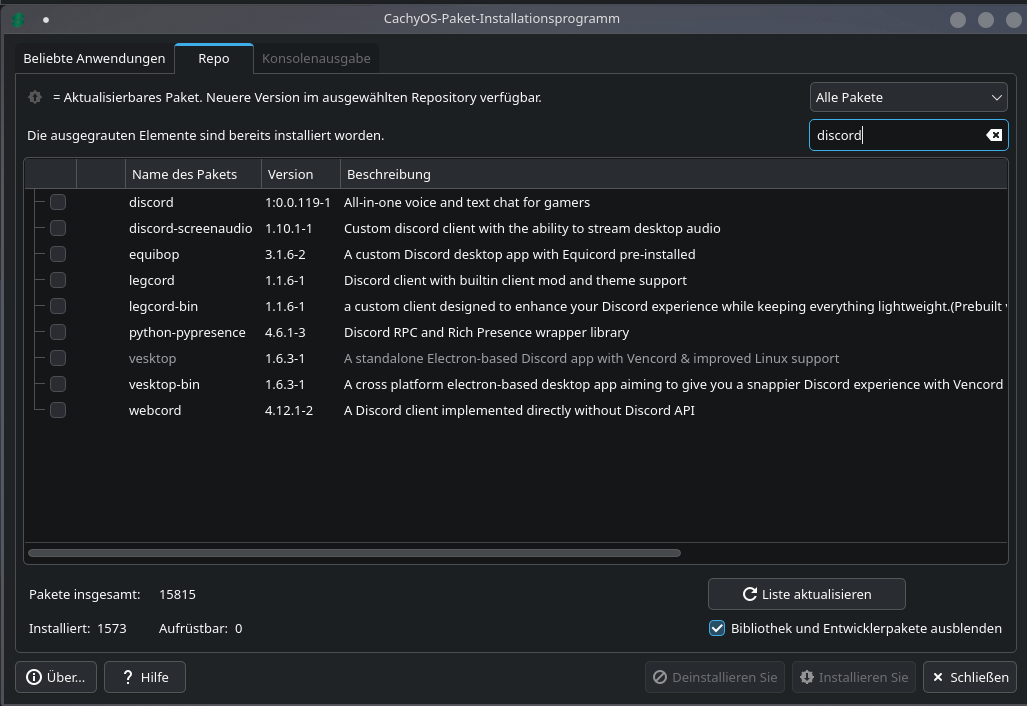
Task: Open the Alle Pakete dropdown
Action: [x=908, y=97]
